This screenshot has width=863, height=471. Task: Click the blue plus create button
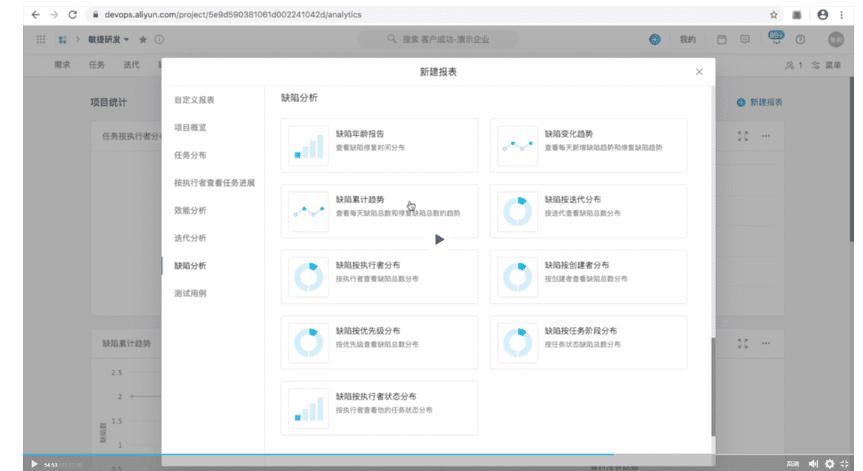coord(655,40)
